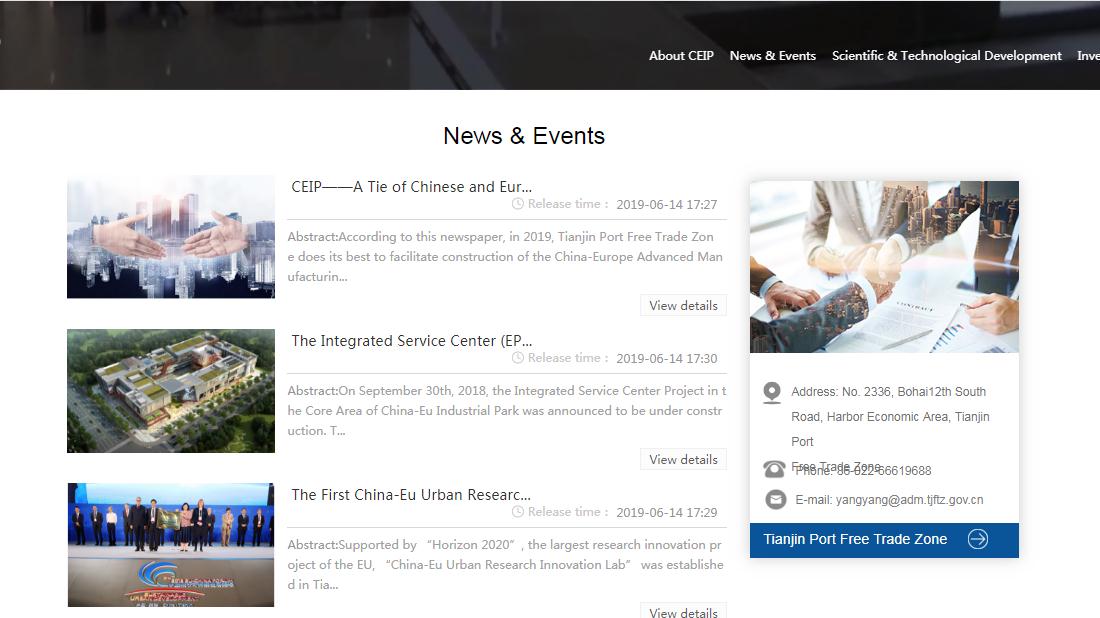1100x618 pixels.
Task: Open the Integrated Service Center building thumbnail
Action: point(171,391)
